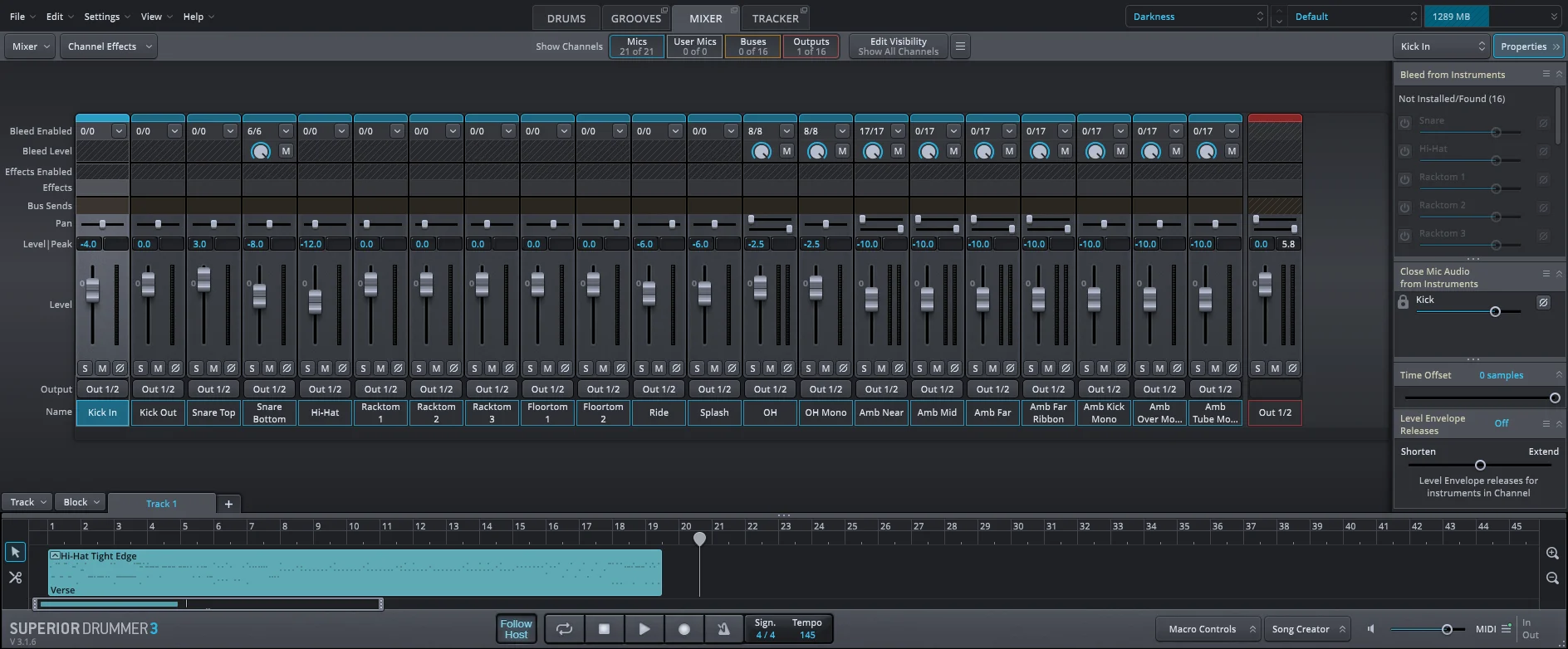The image size is (1568, 649).
Task: Start playback with the play icon
Action: pyautogui.click(x=644, y=629)
